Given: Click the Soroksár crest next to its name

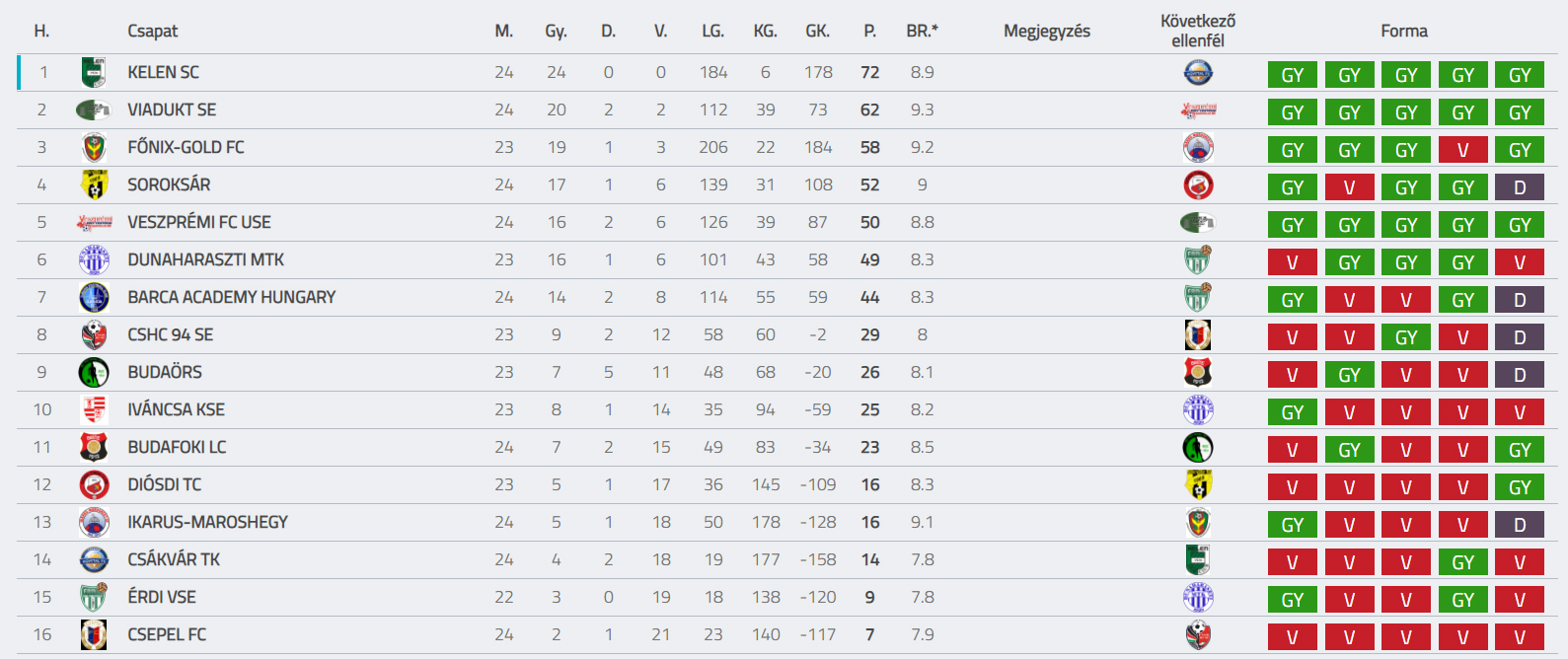Looking at the screenshot, I should coord(94,184).
